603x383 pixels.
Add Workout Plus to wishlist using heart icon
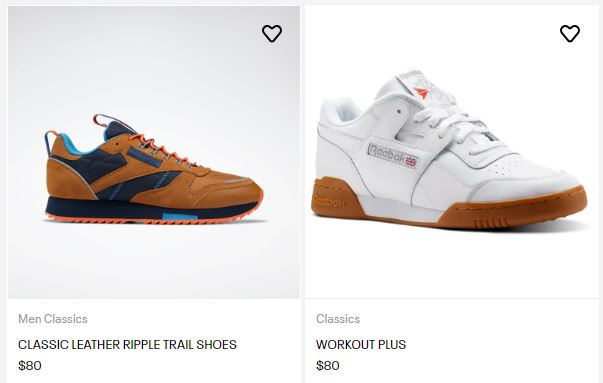click(x=570, y=33)
